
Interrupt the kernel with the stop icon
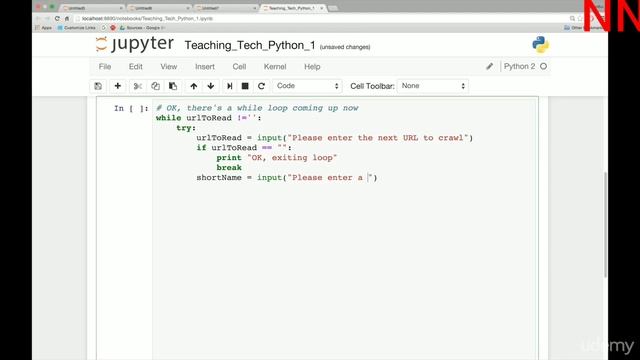click(x=245, y=86)
